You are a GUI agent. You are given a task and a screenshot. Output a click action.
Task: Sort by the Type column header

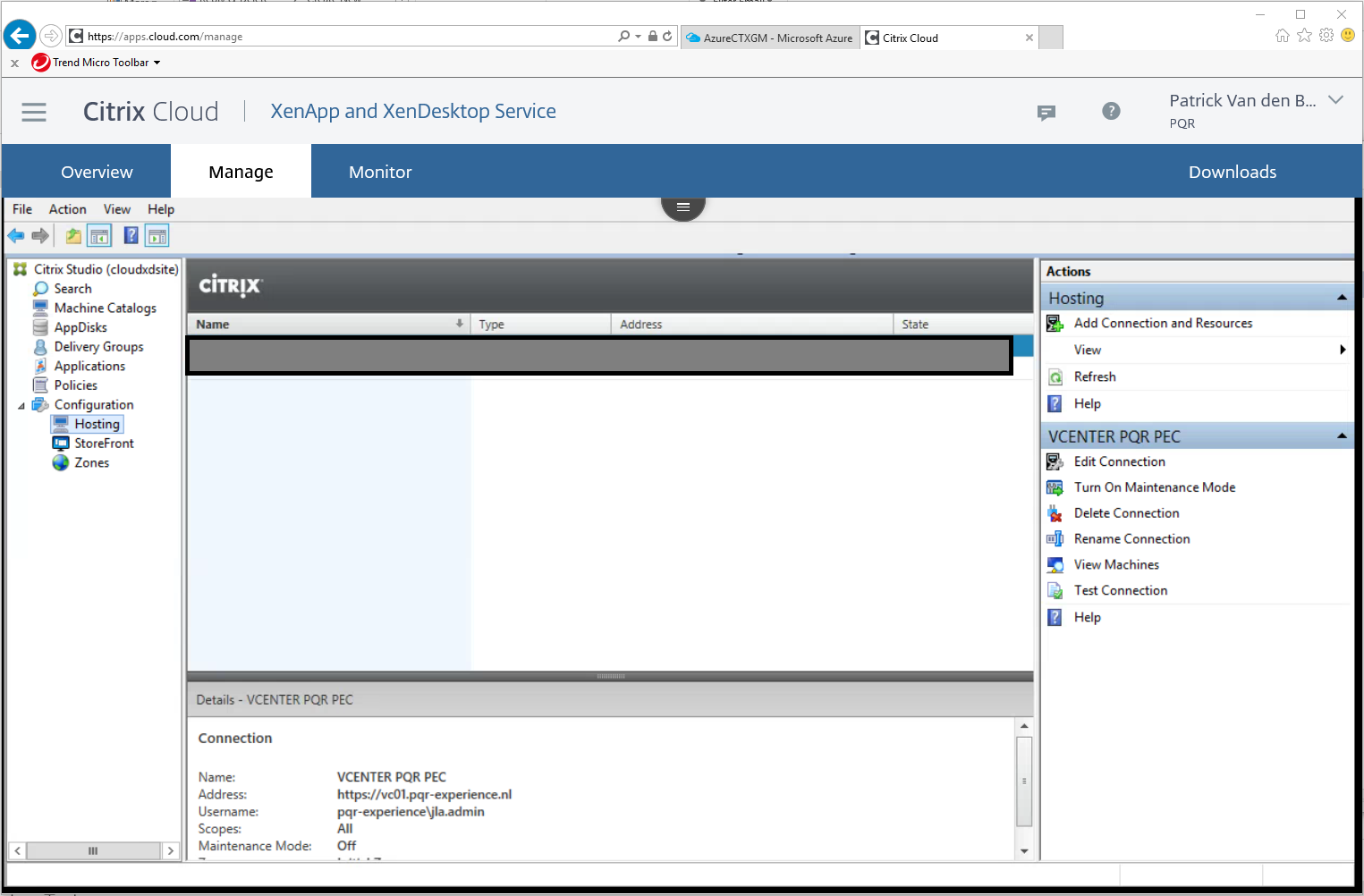point(540,325)
